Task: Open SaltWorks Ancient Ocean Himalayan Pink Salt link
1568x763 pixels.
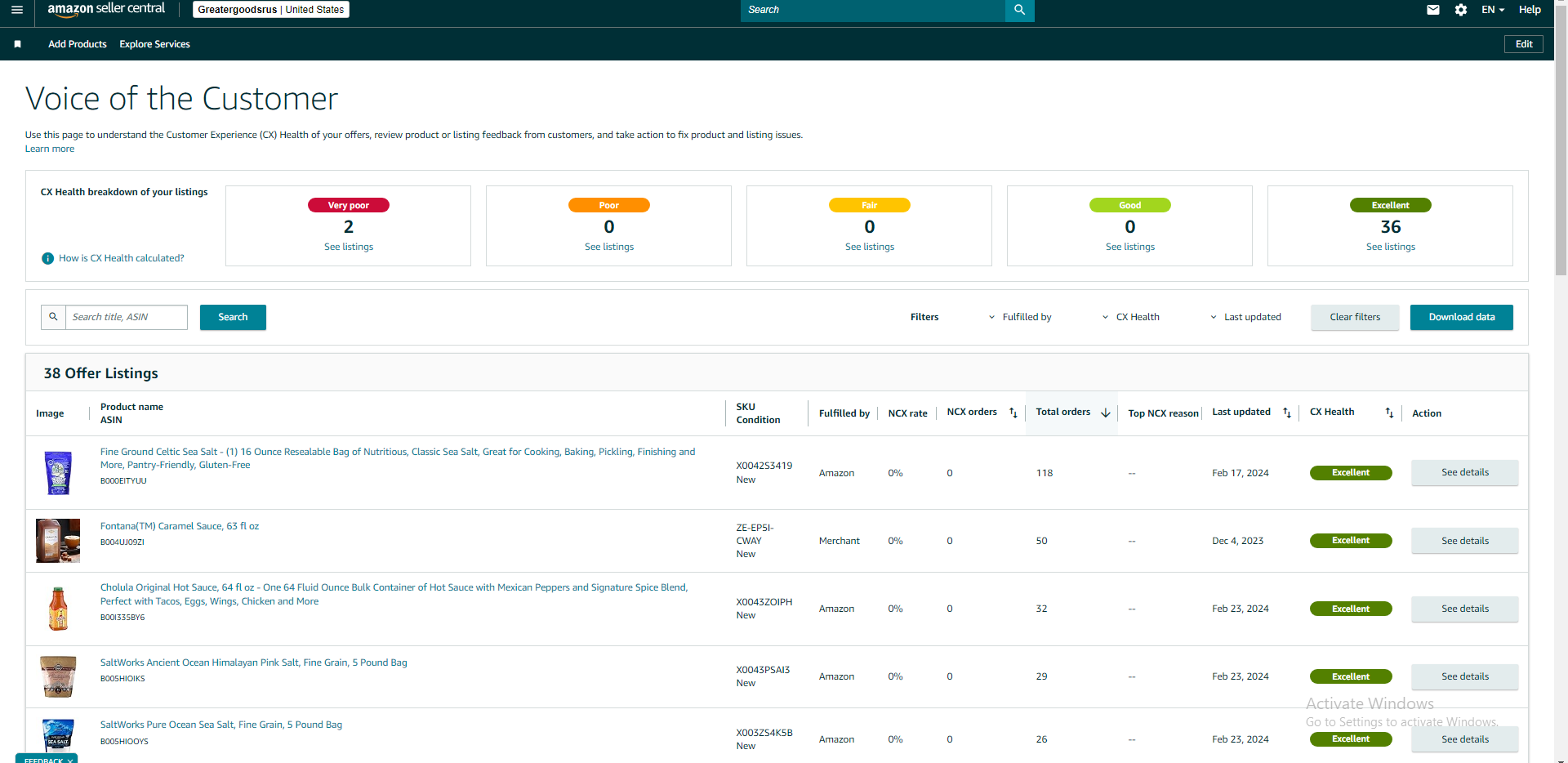Action: pyautogui.click(x=254, y=663)
